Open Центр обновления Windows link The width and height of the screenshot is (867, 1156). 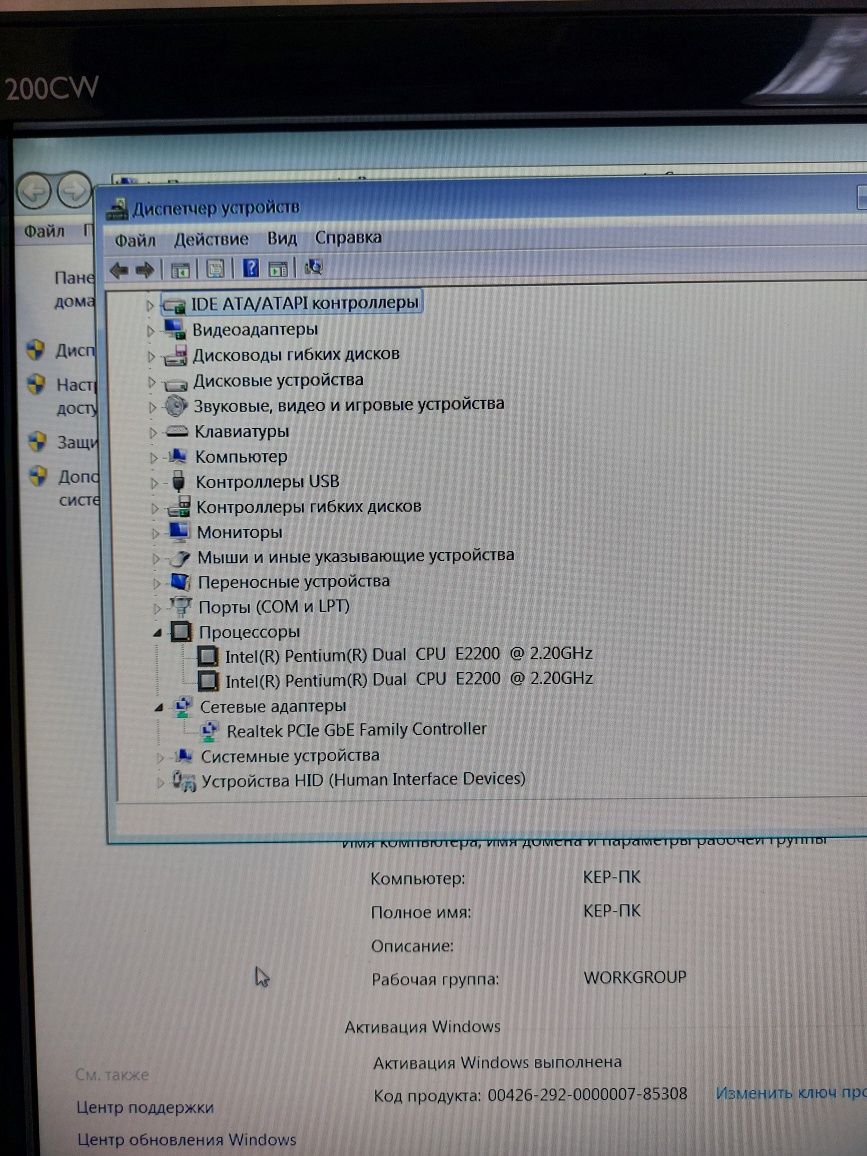tap(187, 1140)
